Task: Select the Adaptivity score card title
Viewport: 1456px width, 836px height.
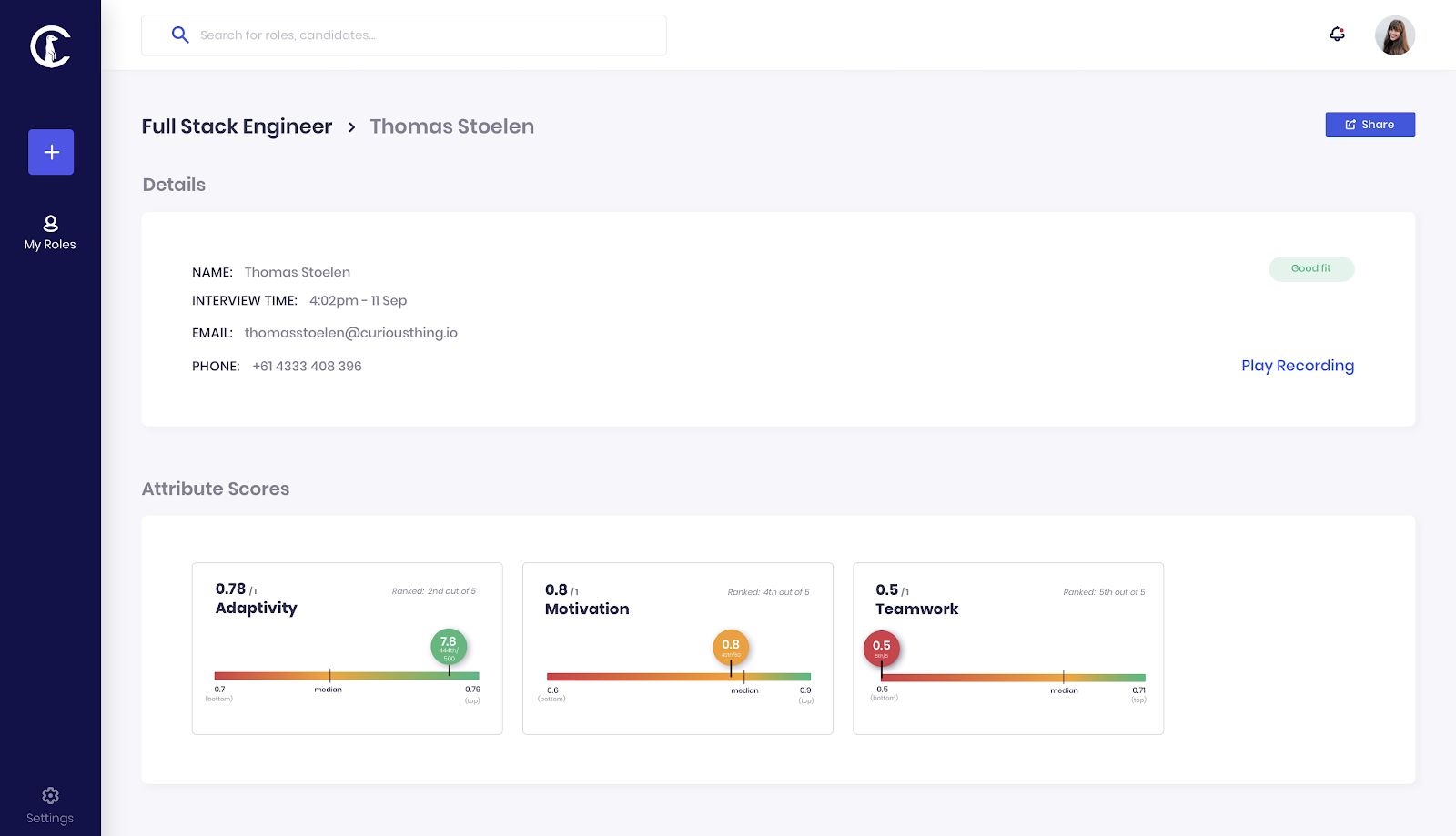Action: pyautogui.click(x=257, y=609)
